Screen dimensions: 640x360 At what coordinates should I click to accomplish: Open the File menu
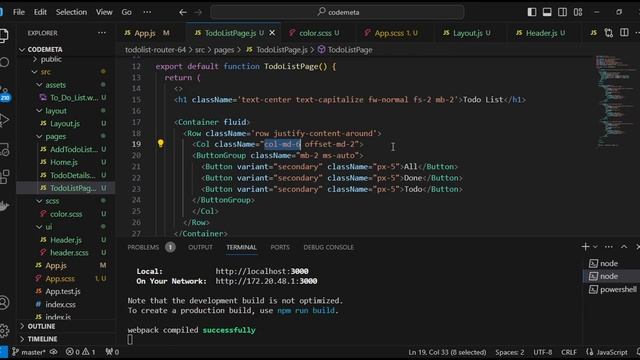[19, 12]
